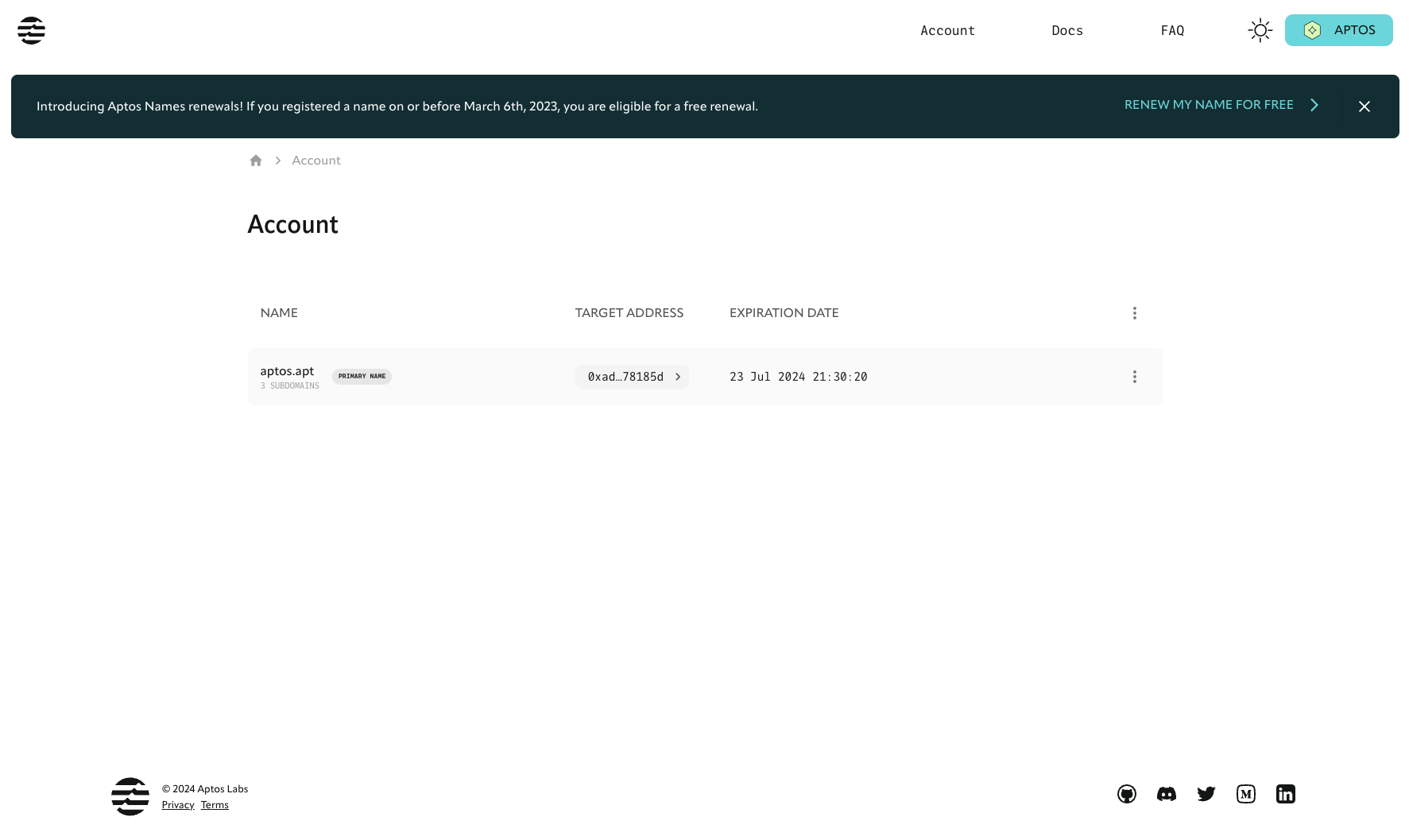Open the Medium icon link
This screenshot has width=1409, height=840.
1246,794
